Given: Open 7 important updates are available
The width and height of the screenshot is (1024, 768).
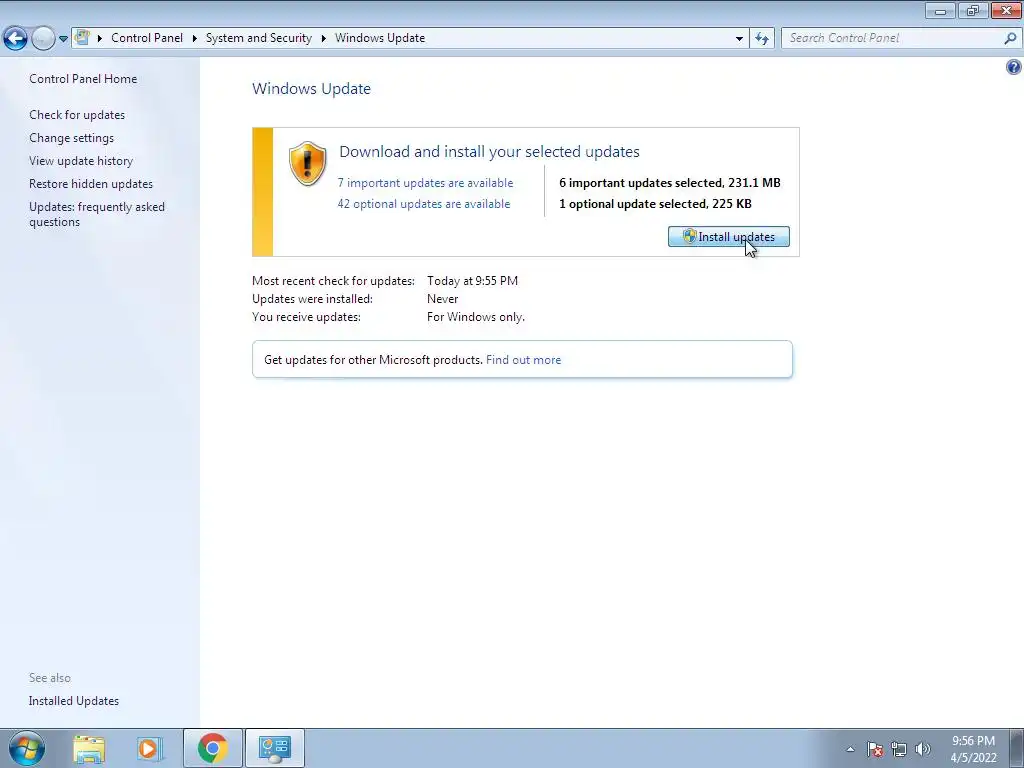Looking at the screenshot, I should click(x=425, y=183).
